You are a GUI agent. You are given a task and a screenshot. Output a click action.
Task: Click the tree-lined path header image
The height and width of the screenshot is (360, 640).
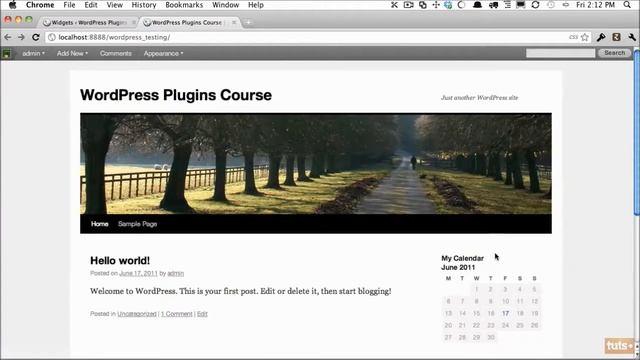click(316, 164)
